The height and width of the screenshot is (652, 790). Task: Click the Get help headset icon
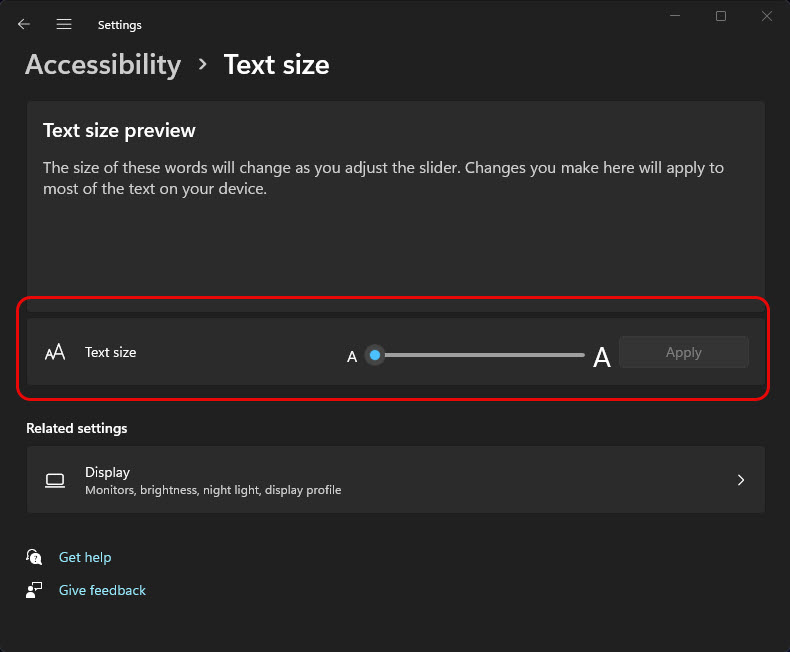click(35, 557)
